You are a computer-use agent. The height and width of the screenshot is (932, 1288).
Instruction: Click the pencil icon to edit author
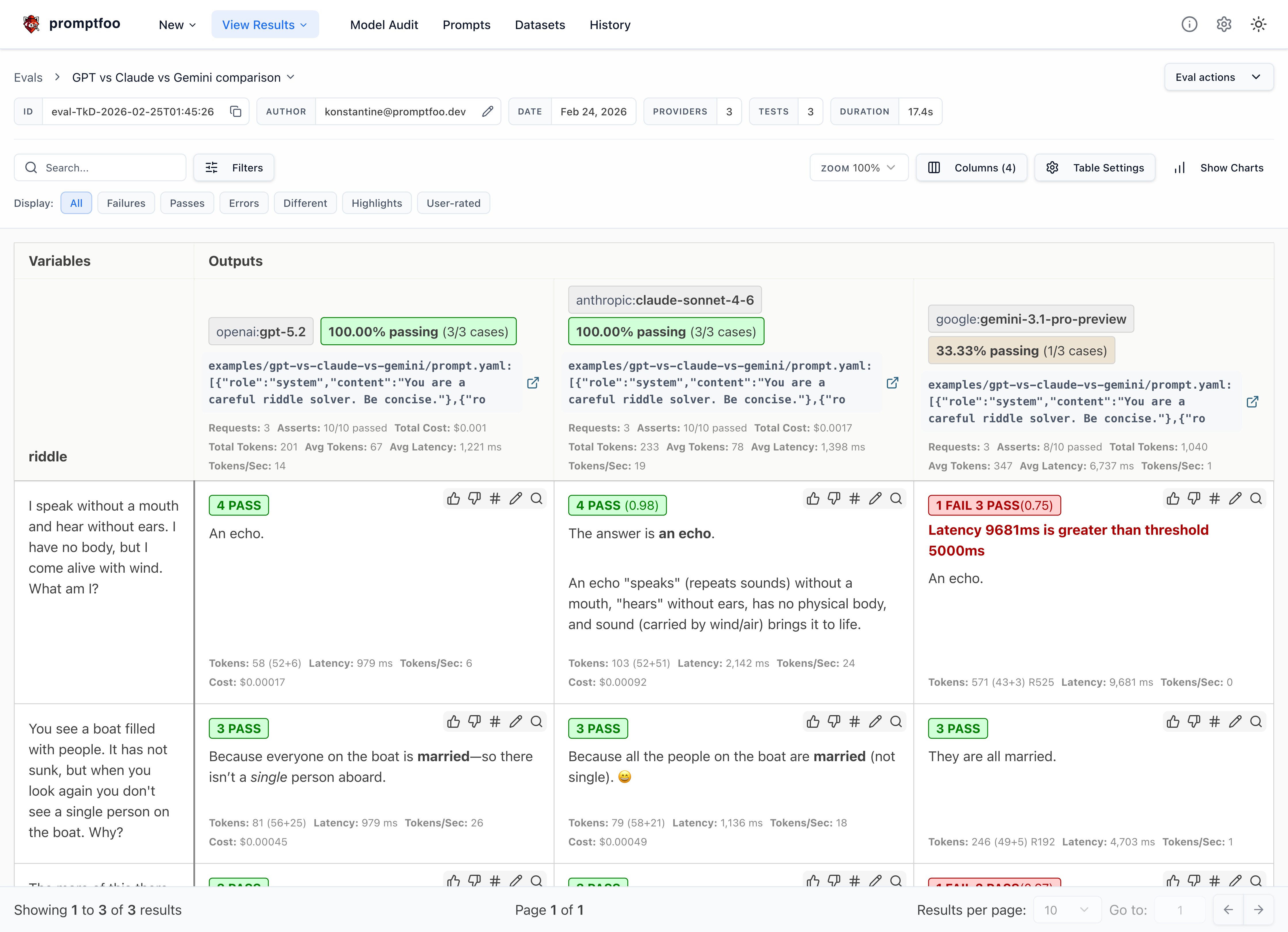coord(487,111)
